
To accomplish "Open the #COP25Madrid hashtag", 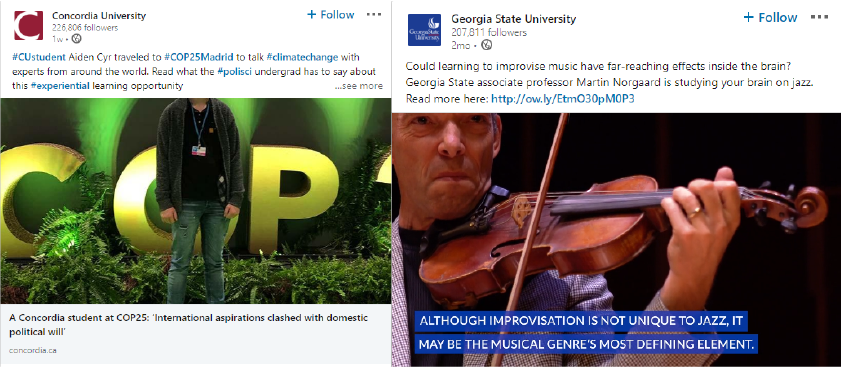I will point(199,57).
